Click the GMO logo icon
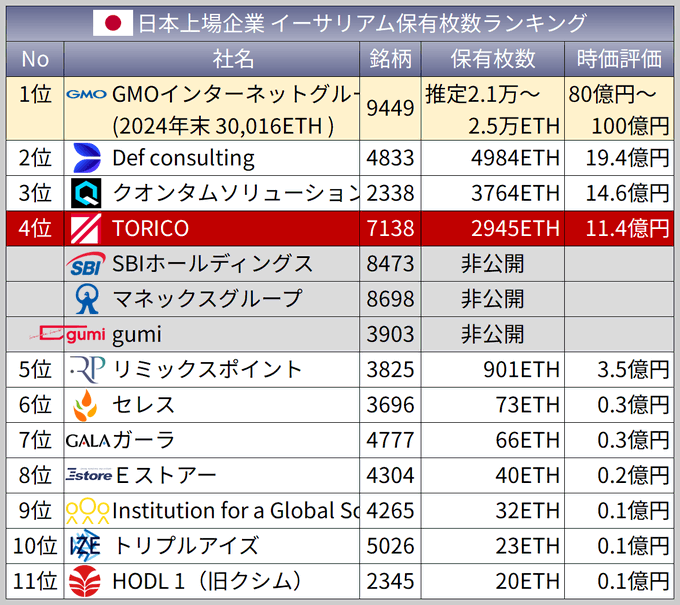The width and height of the screenshot is (680, 605). 86,94
